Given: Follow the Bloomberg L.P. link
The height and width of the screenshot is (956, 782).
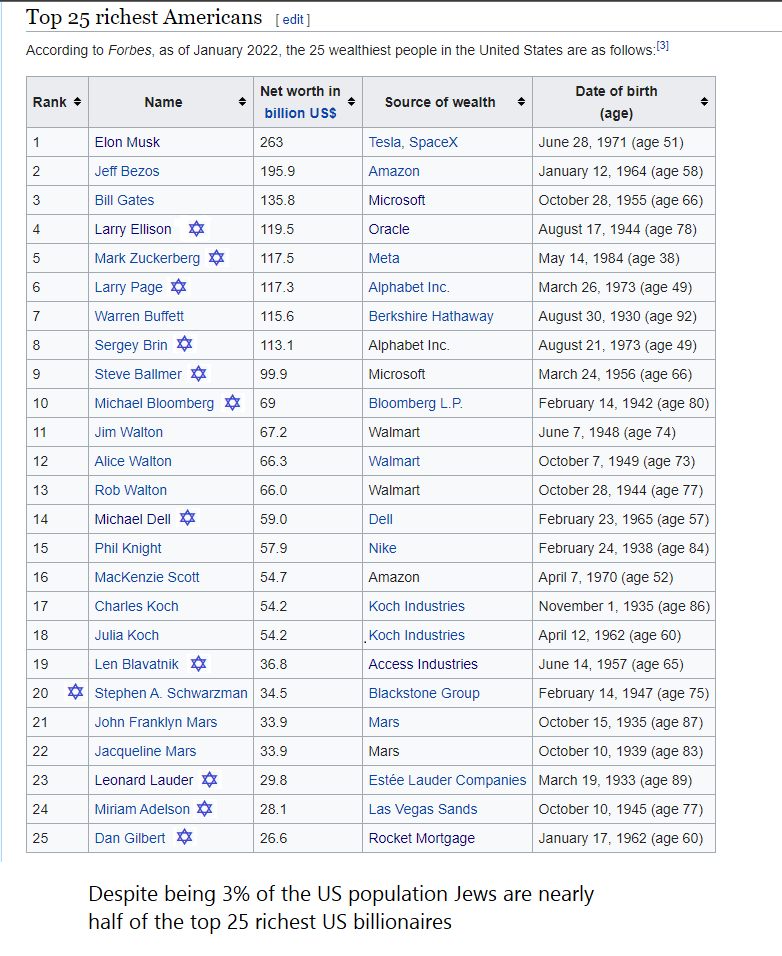Looking at the screenshot, I should pos(416,403).
